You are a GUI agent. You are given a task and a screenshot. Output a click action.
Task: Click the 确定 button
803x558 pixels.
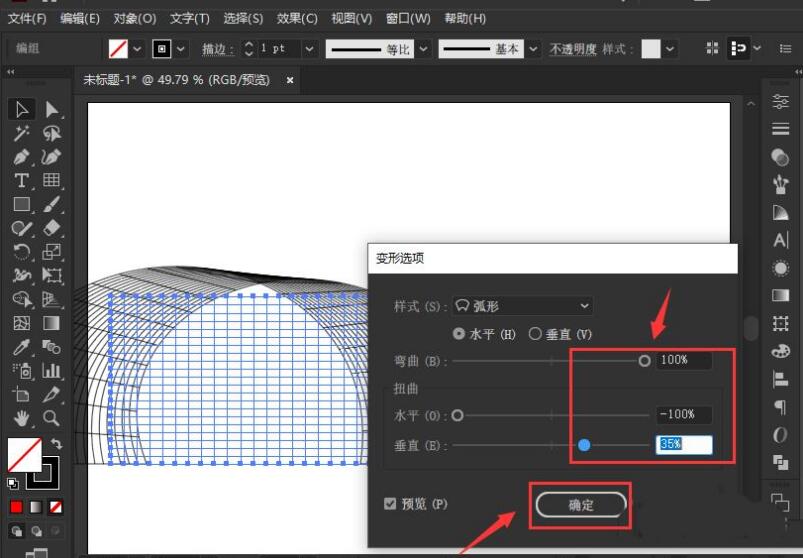click(581, 505)
